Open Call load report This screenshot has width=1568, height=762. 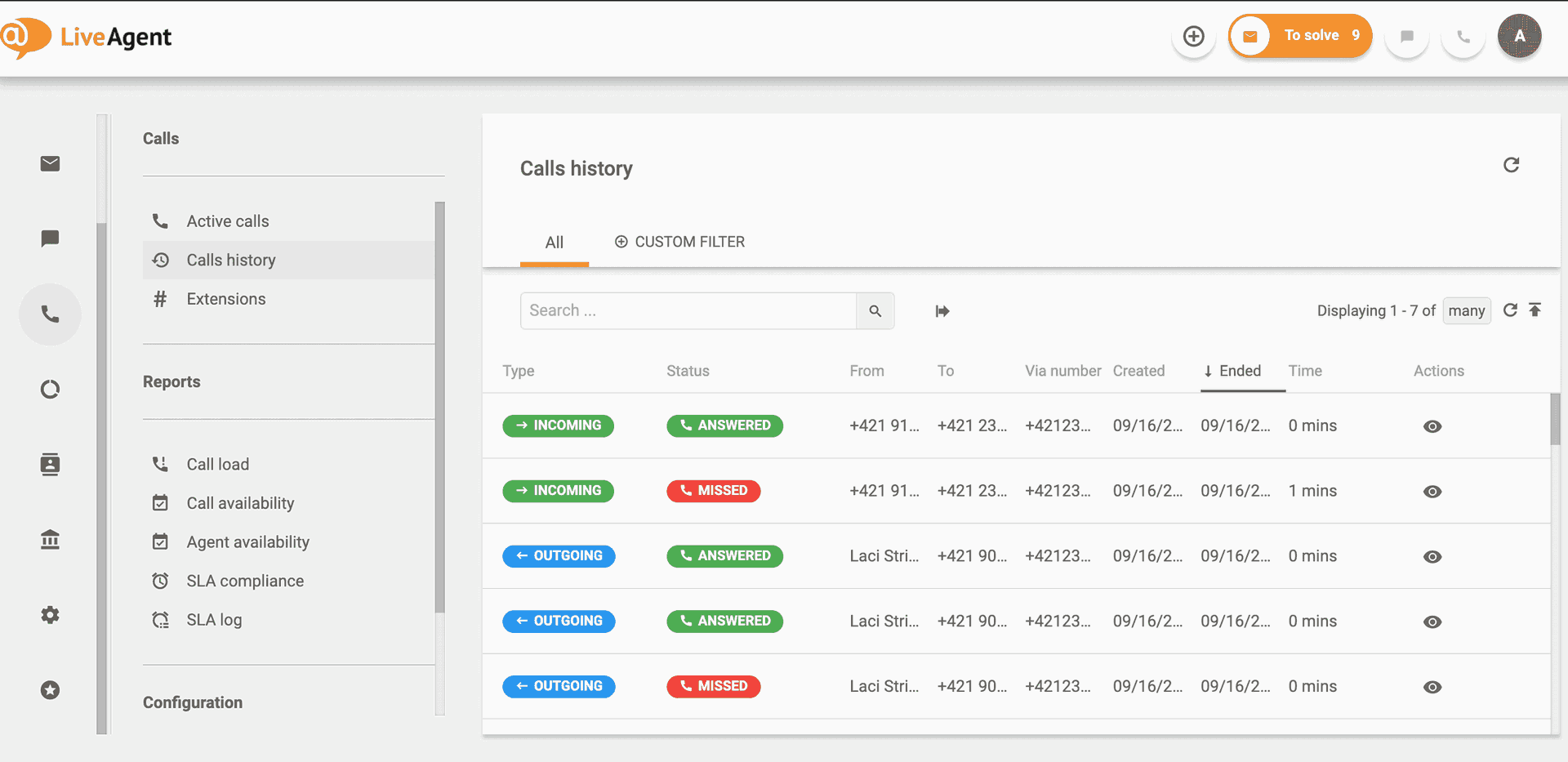[288, 464]
